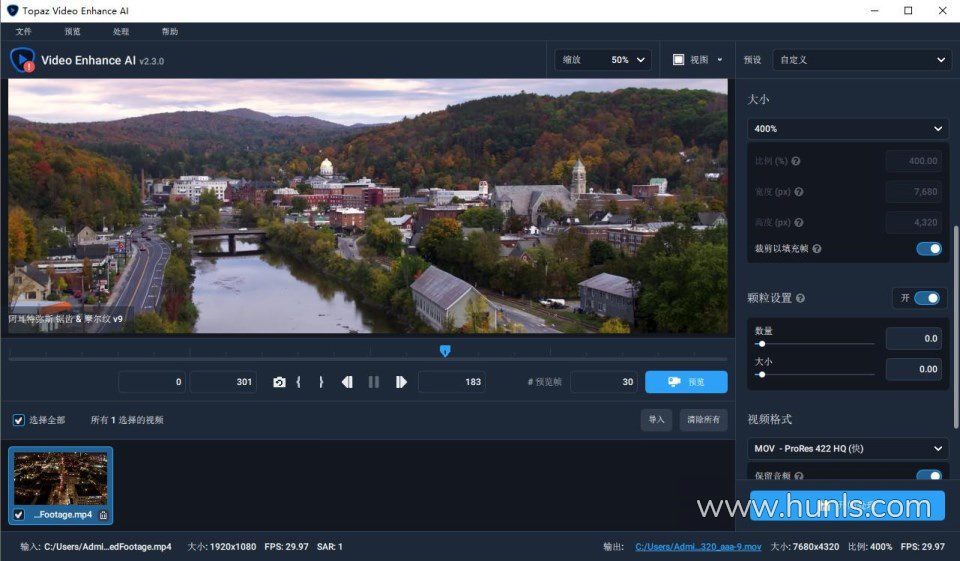This screenshot has height=561, width=960.
Task: Click the height field showing 4,320
Action: pyautogui.click(x=913, y=222)
